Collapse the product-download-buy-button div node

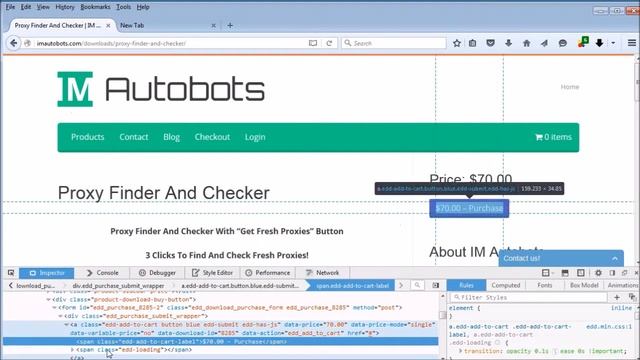49,299
